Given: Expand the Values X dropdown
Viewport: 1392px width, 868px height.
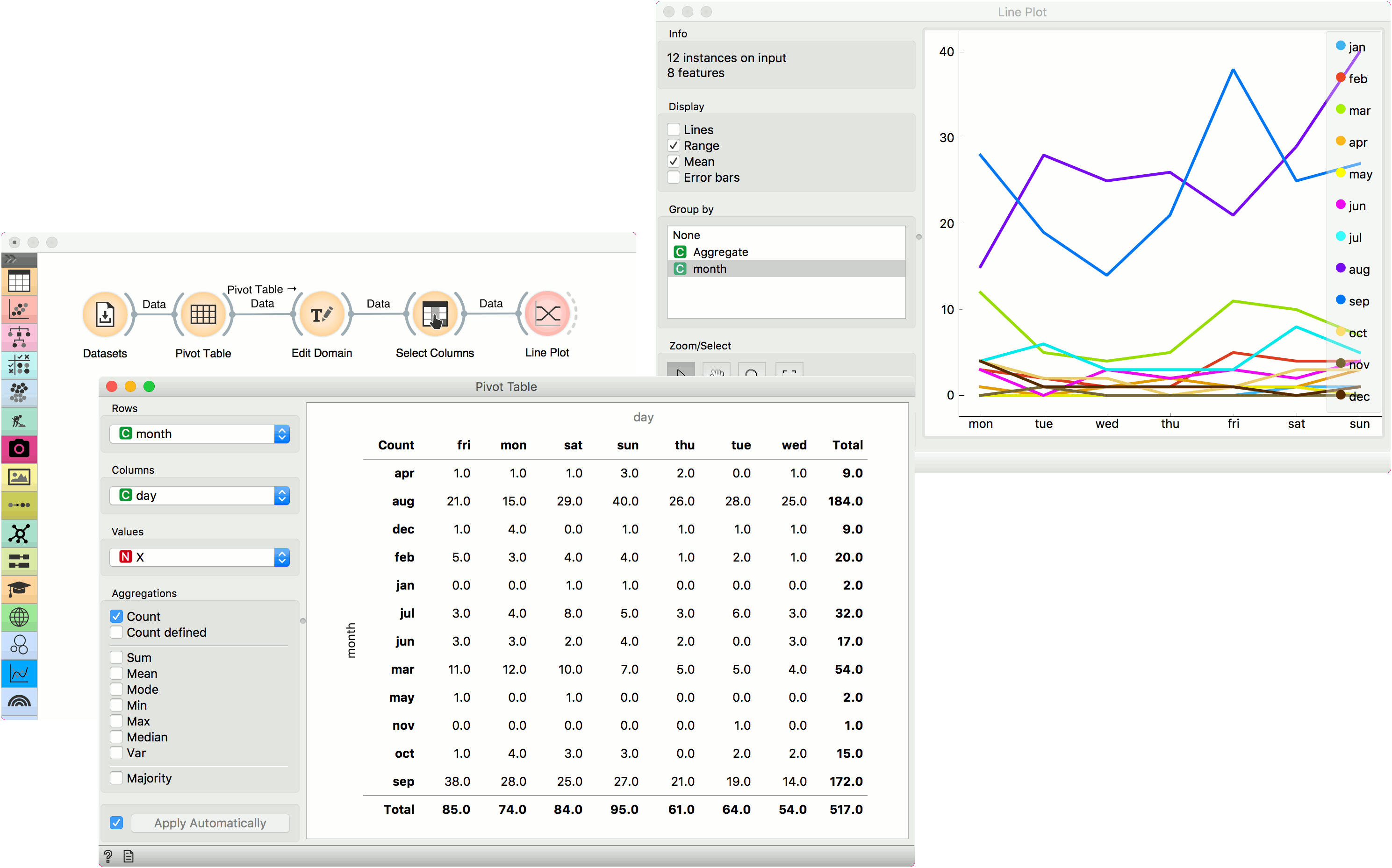Looking at the screenshot, I should [200, 557].
